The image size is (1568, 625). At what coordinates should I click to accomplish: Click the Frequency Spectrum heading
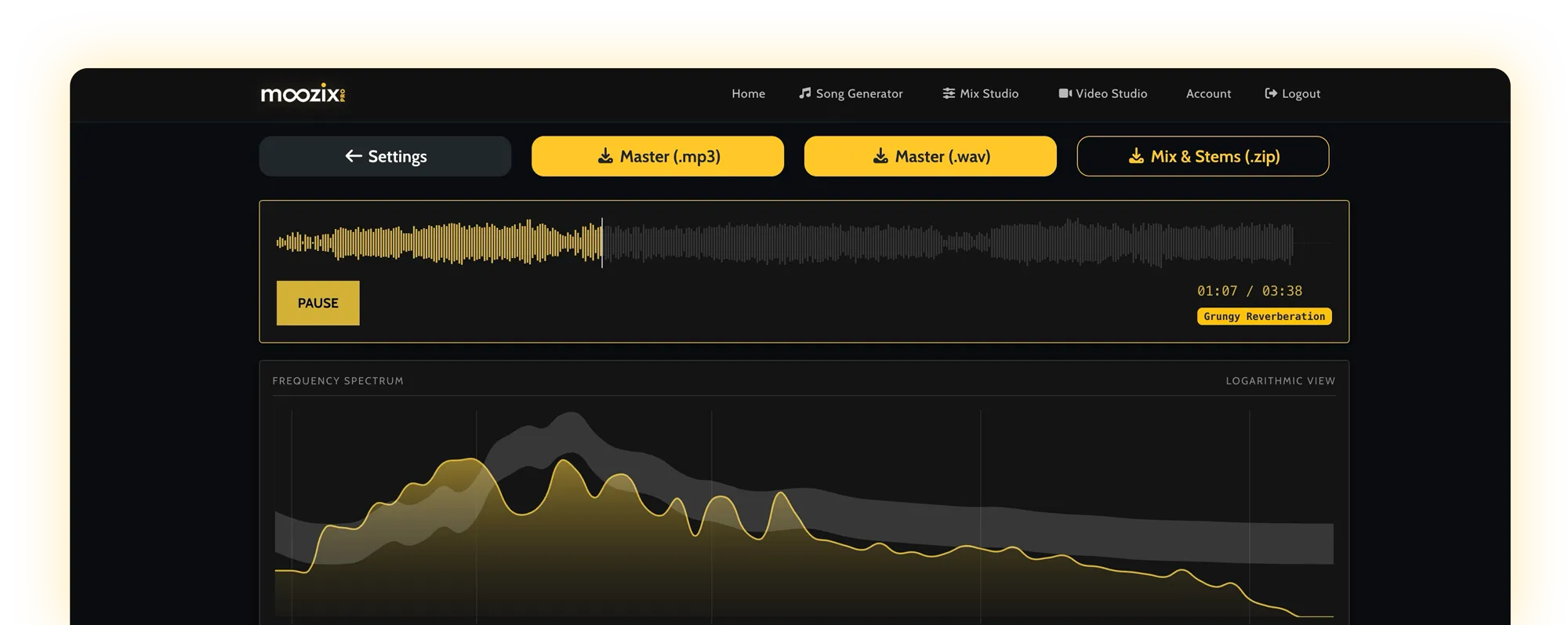point(338,380)
